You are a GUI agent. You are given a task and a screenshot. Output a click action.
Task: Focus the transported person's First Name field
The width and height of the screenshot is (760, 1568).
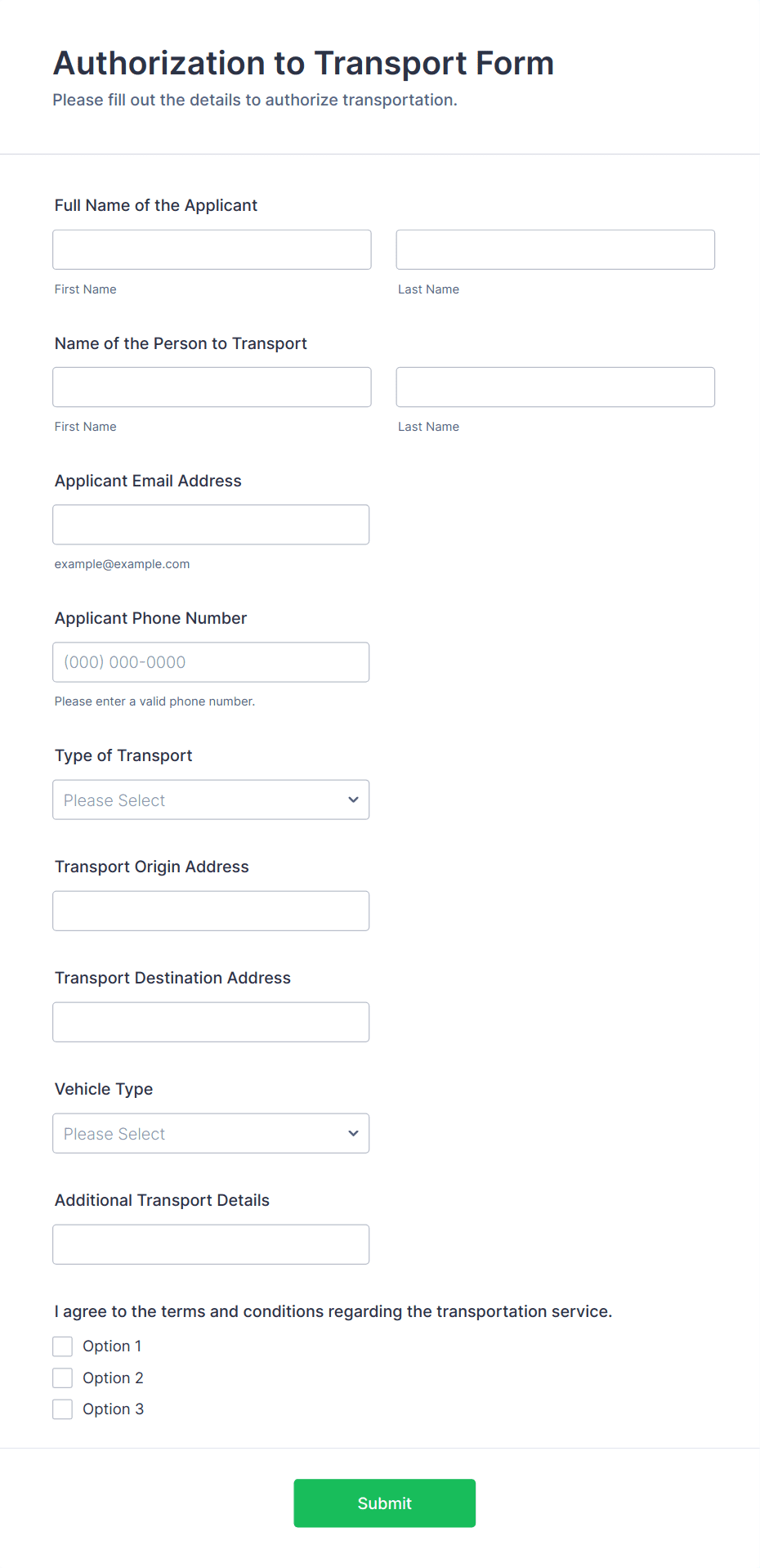pos(212,387)
